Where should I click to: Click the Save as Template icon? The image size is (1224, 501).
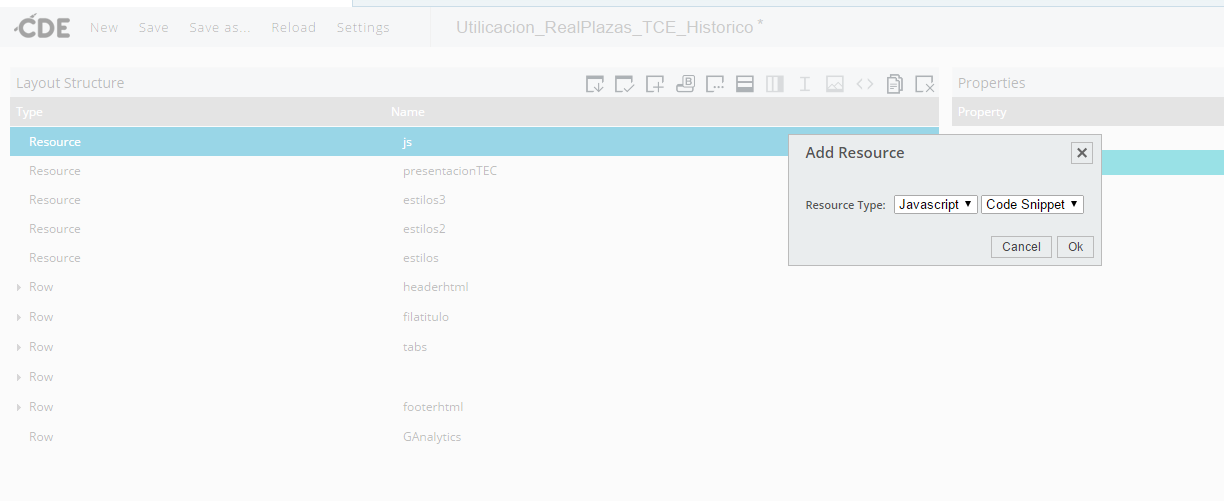(x=595, y=84)
